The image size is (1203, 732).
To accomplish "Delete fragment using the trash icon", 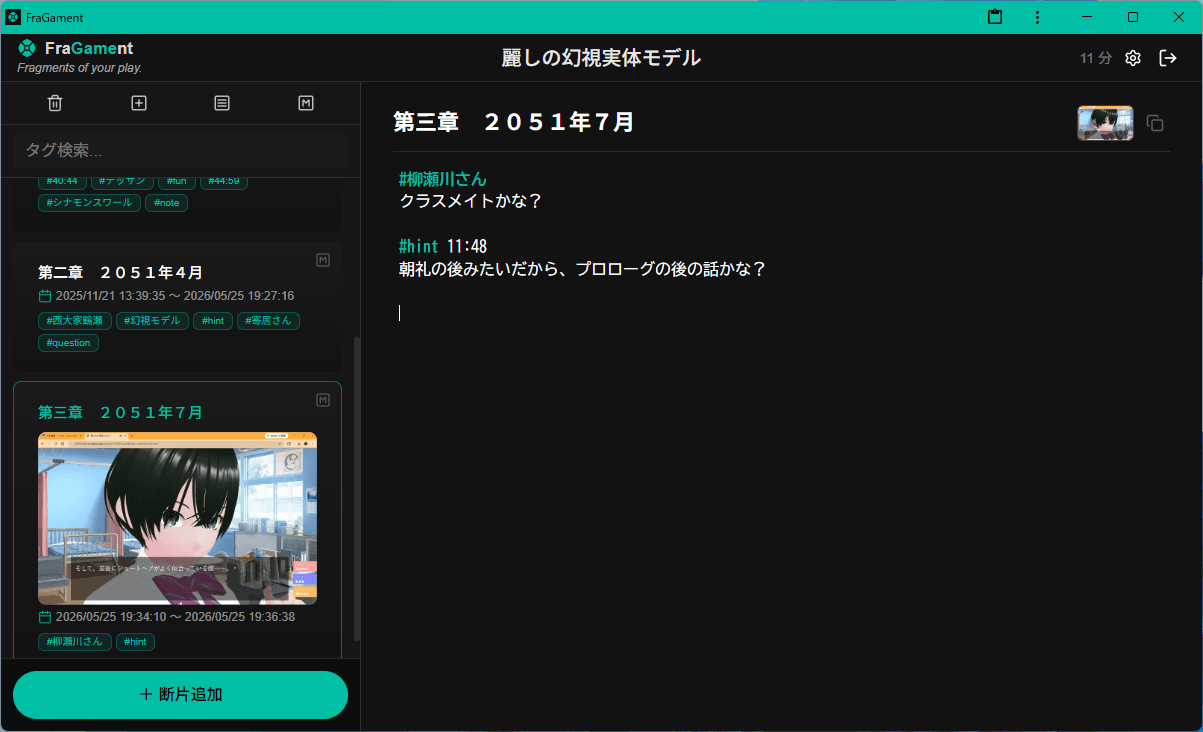I will 55,103.
